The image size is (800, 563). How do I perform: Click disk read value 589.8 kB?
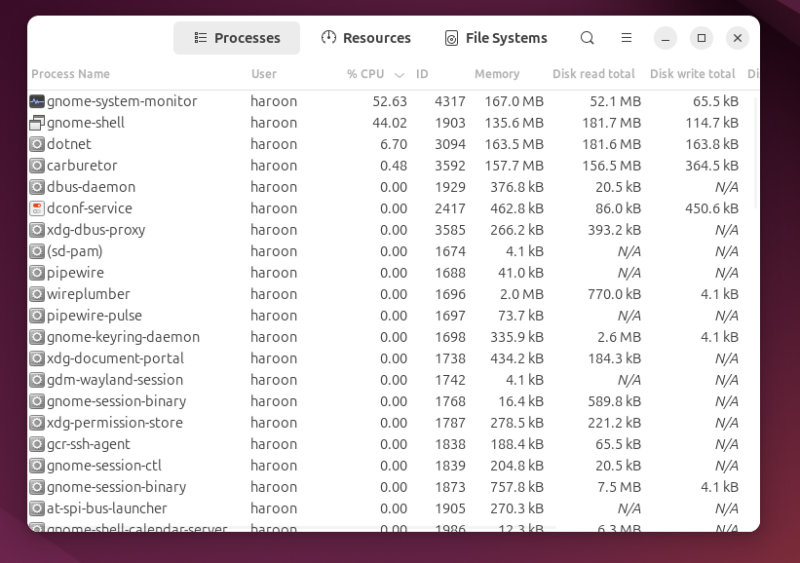point(614,401)
